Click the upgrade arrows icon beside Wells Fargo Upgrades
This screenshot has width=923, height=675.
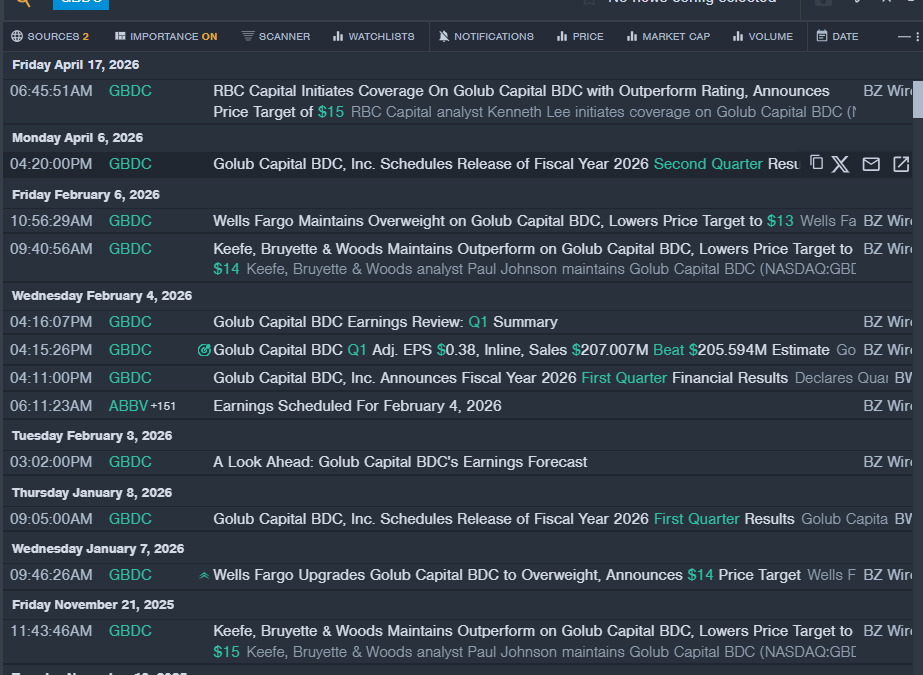coord(204,576)
